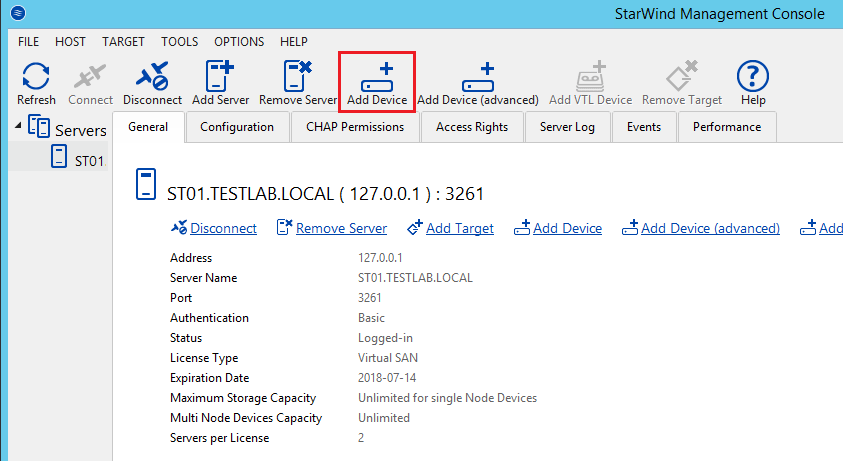Click the Expiration Date value 2018-07-14

tap(387, 378)
